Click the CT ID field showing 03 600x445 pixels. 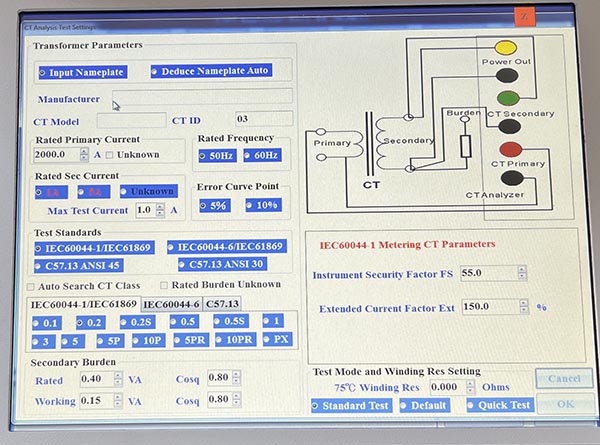(264, 119)
